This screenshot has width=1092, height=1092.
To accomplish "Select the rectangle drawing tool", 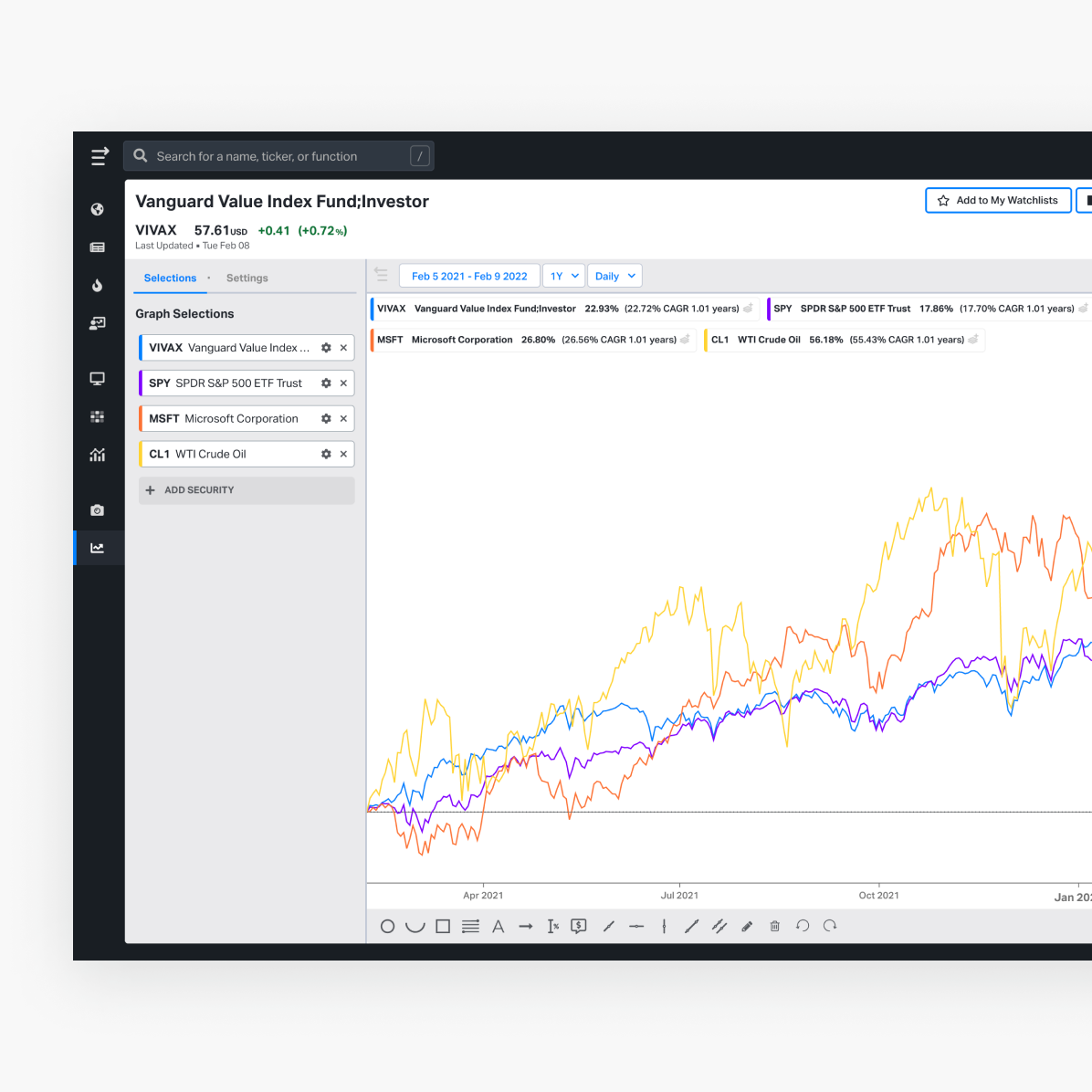I will click(x=443, y=926).
